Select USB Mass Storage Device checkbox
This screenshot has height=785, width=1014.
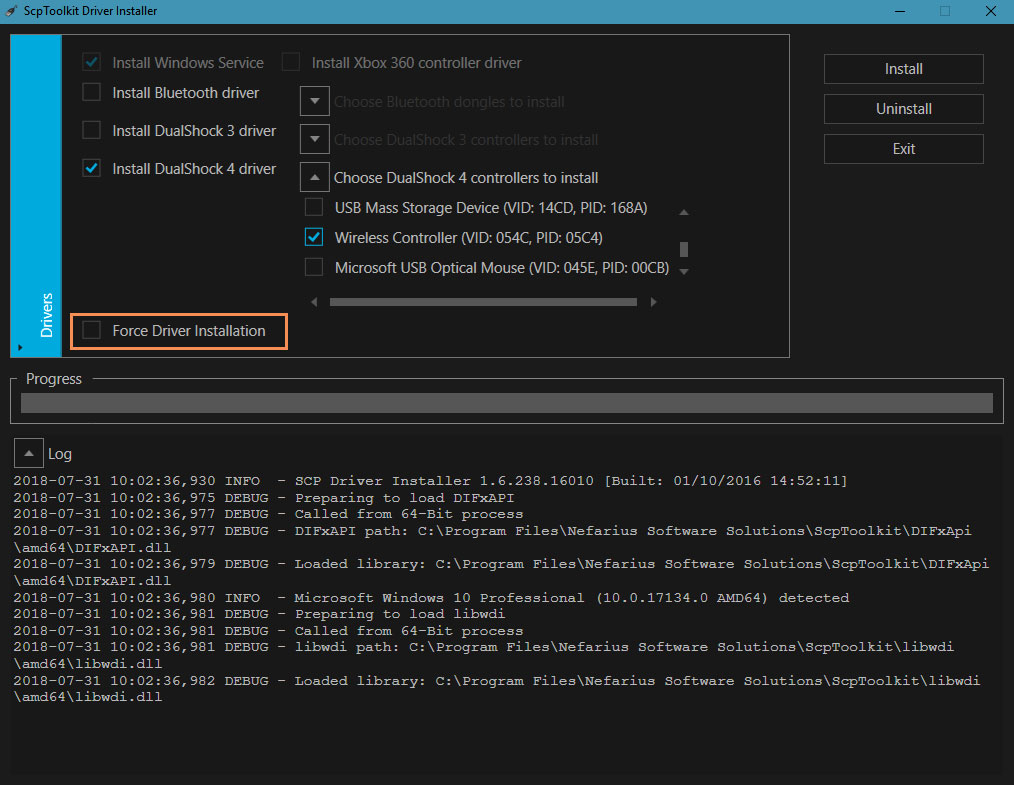pyautogui.click(x=314, y=208)
